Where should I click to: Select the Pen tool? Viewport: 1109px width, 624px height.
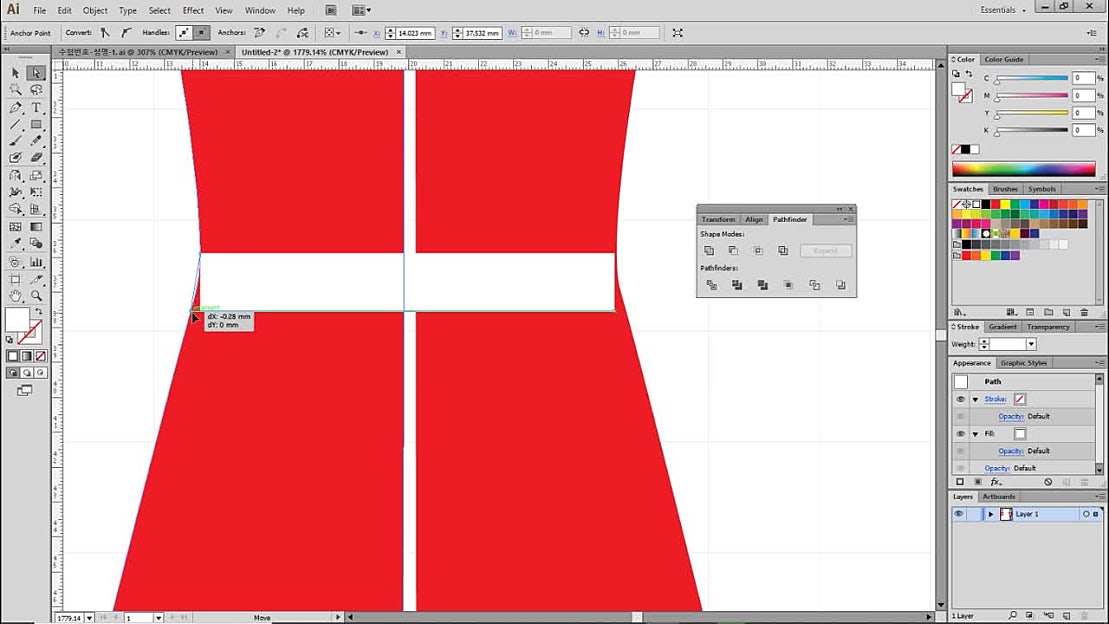click(x=16, y=107)
